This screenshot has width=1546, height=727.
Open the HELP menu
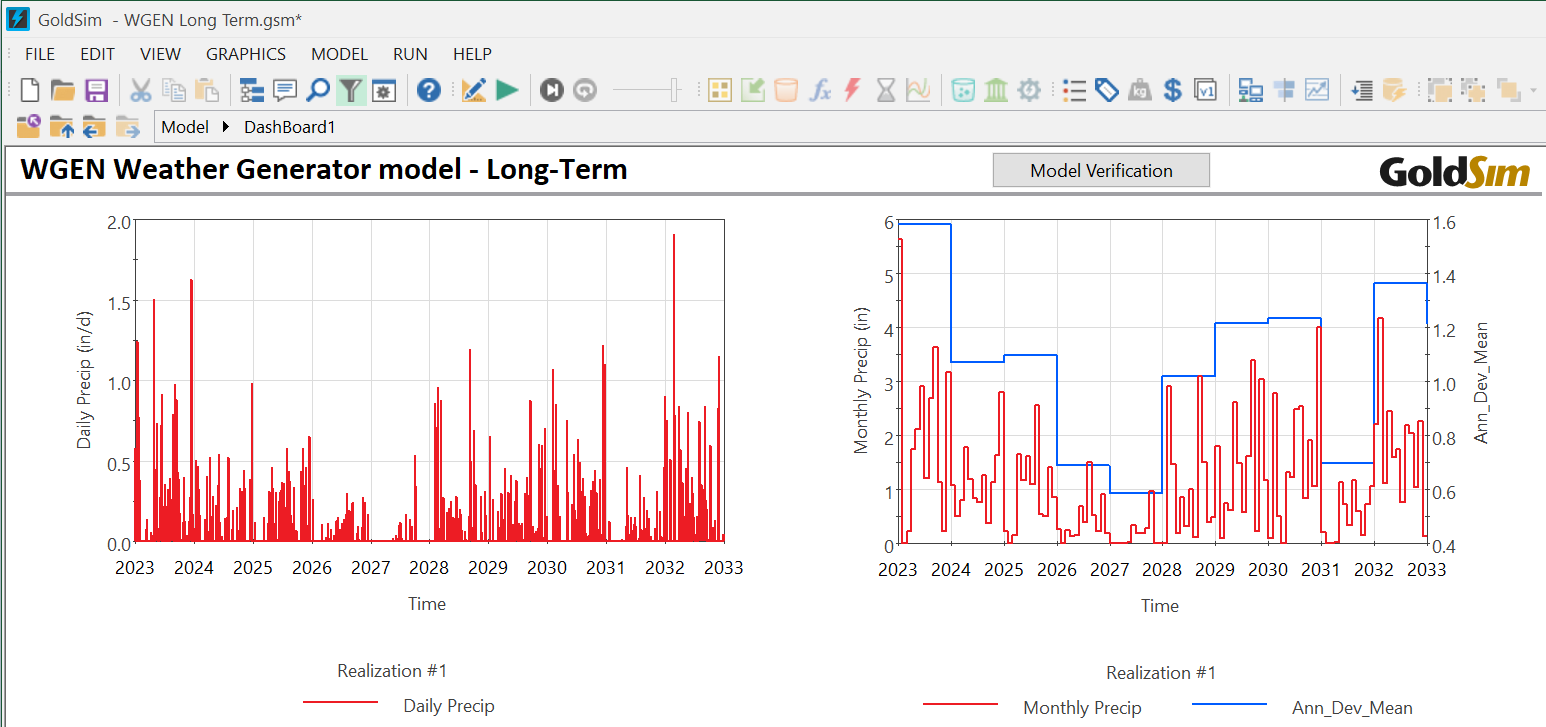click(472, 54)
